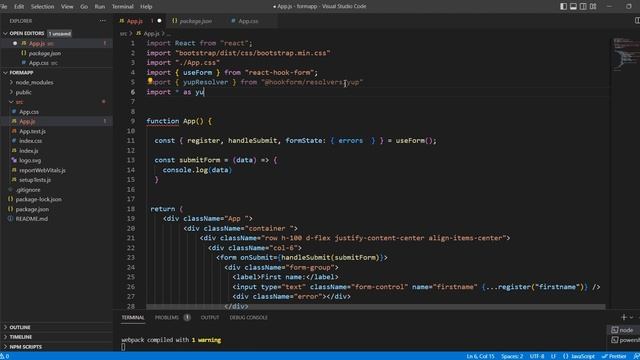Click the unsaved dot on App.js tab
This screenshot has width=640, height=360.
tap(159, 20)
